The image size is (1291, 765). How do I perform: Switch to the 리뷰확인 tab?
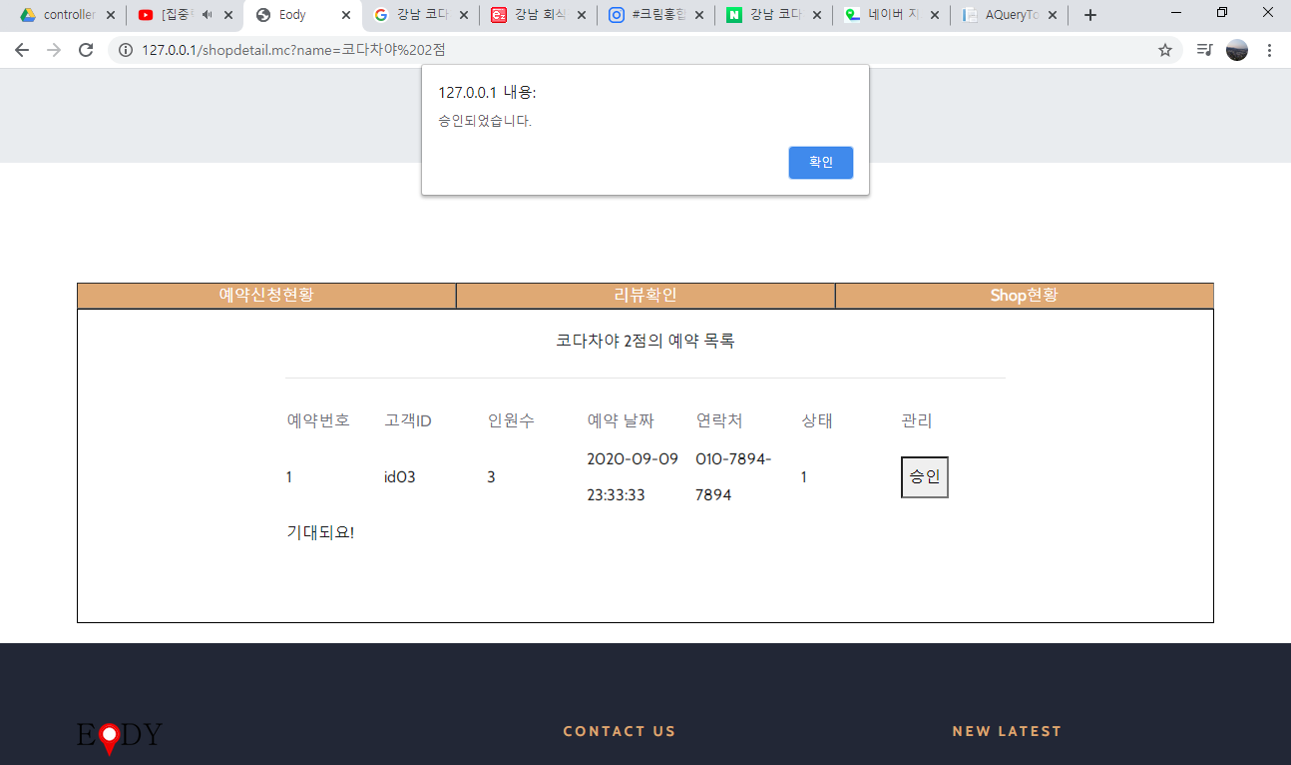645,295
